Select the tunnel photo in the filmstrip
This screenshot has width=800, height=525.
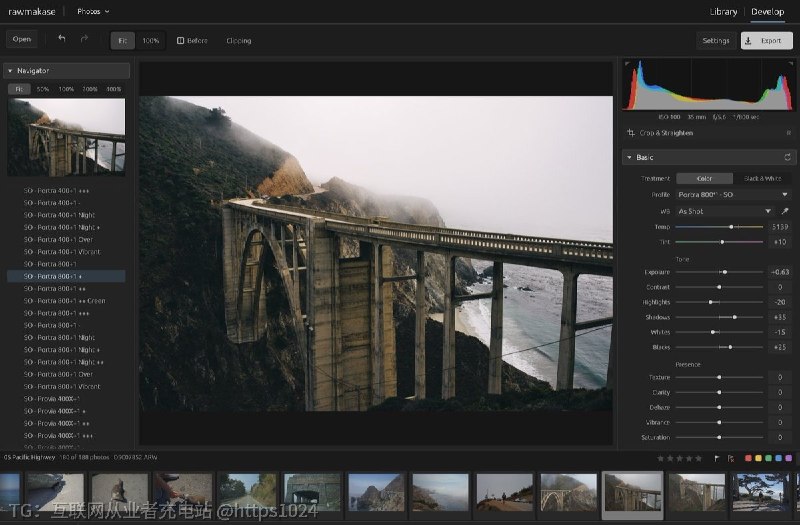point(312,492)
